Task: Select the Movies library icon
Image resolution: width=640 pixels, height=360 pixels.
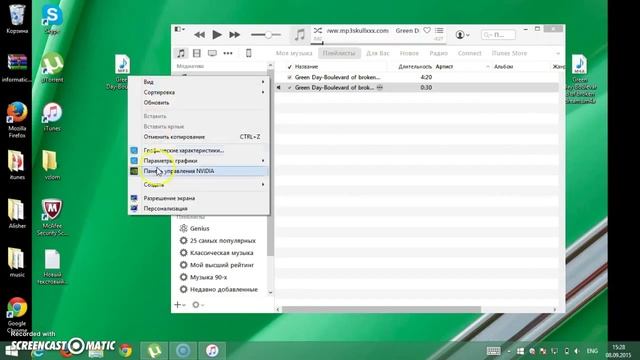Action: [197, 53]
